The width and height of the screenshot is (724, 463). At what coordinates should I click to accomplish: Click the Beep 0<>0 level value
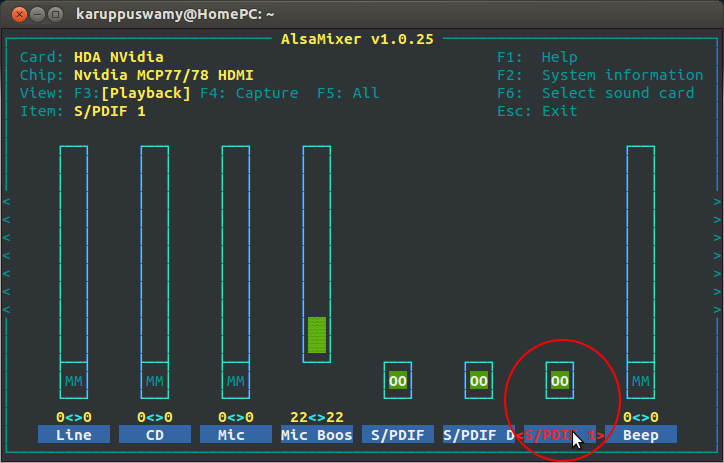(640, 417)
